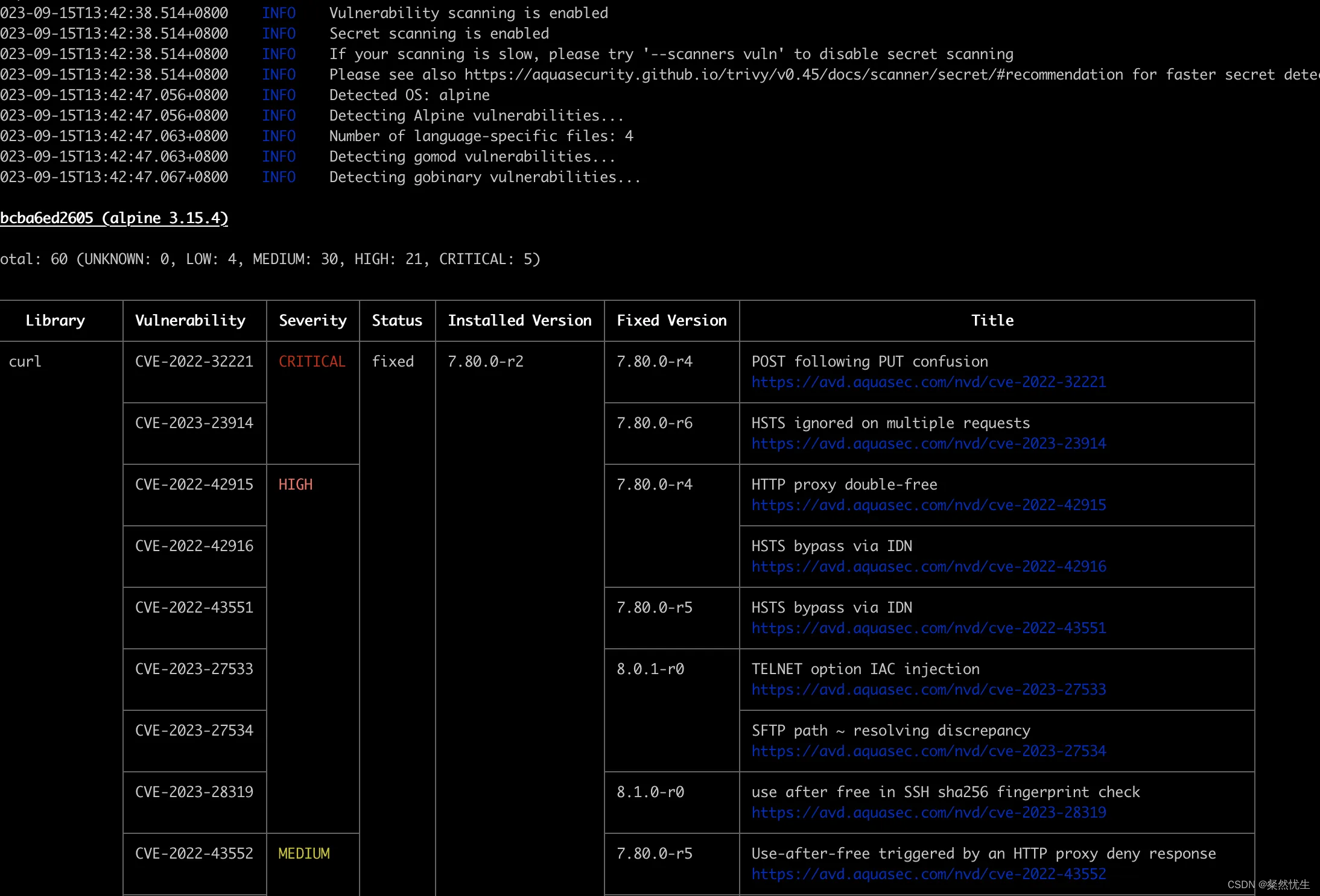Open the avd.aquasec.com link for cve-2023-27533
The width and height of the screenshot is (1320, 896).
(928, 690)
